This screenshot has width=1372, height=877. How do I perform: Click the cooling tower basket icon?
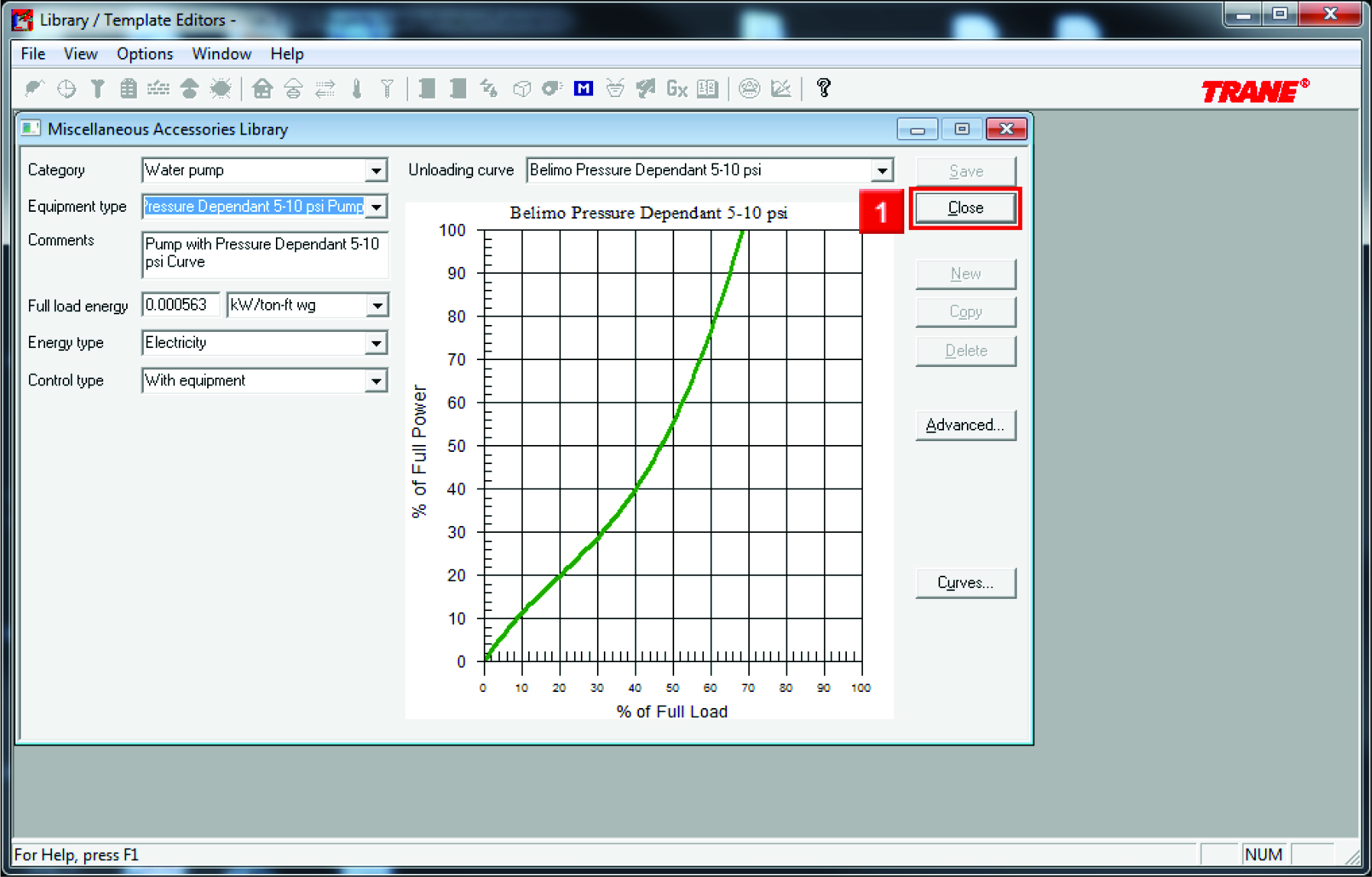(615, 89)
